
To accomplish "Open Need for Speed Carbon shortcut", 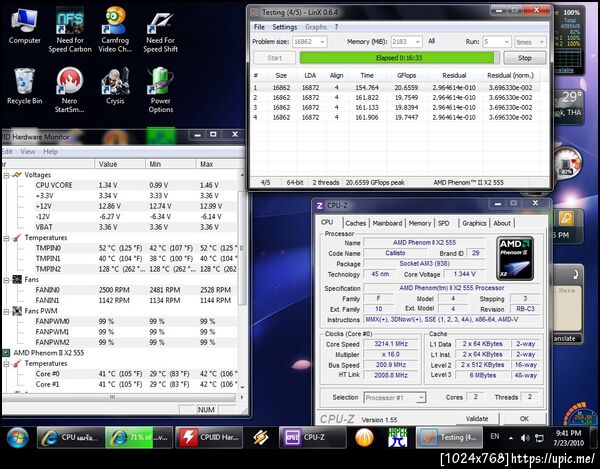I will pyautogui.click(x=70, y=30).
